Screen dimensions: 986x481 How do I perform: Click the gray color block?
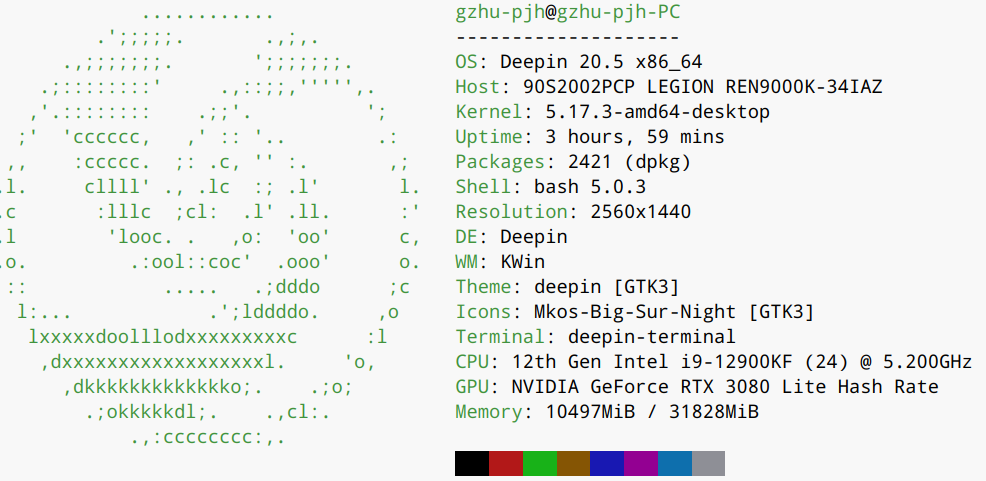tap(709, 463)
